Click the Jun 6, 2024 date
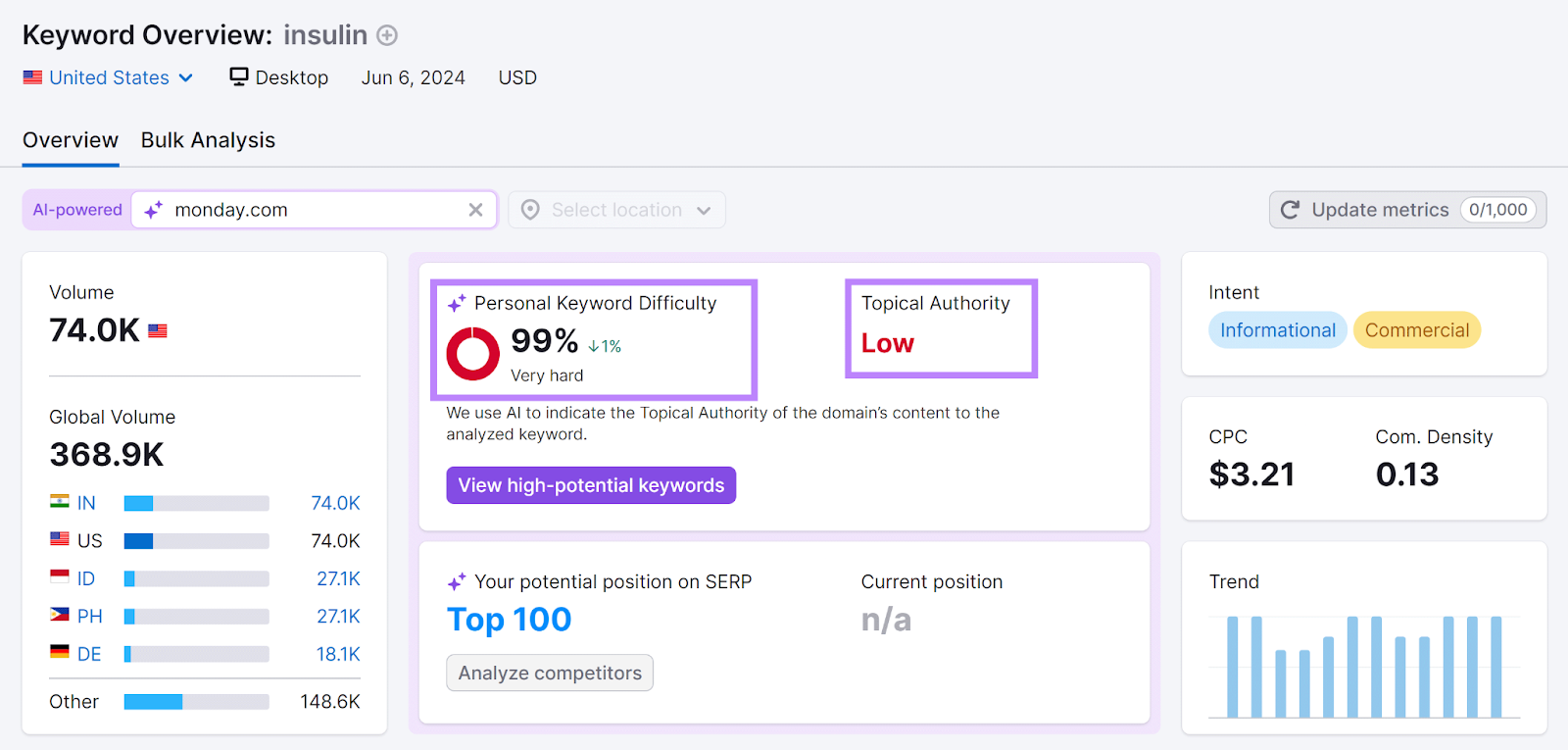Image resolution: width=1568 pixels, height=750 pixels. (414, 77)
